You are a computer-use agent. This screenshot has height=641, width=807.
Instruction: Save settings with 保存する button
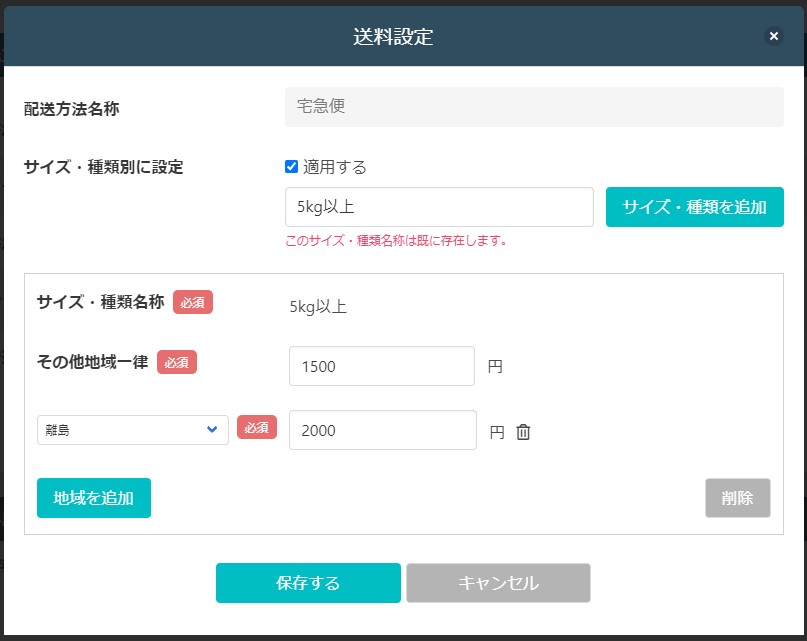(308, 583)
